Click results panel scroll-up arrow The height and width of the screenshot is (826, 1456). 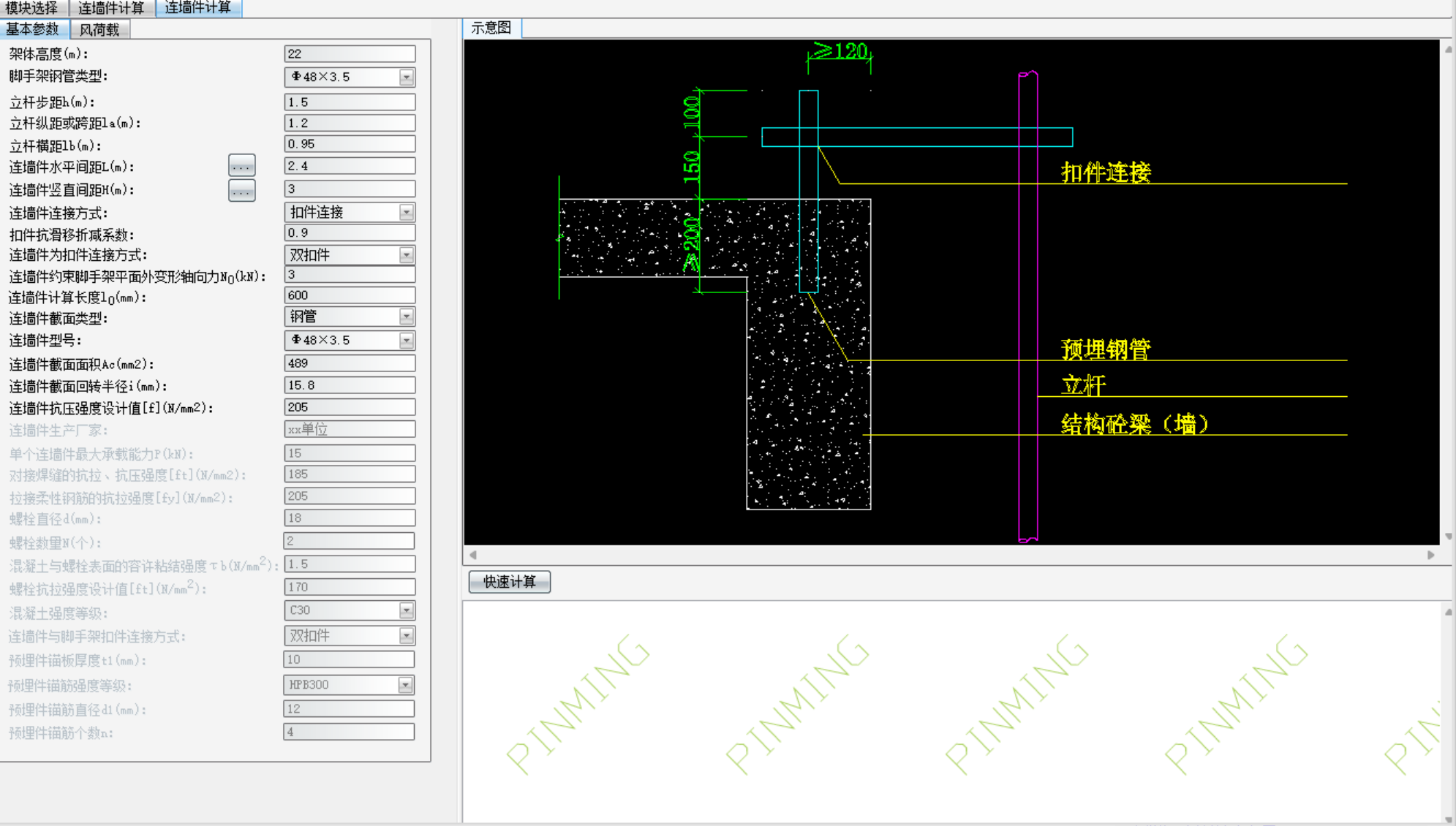coord(1448,612)
